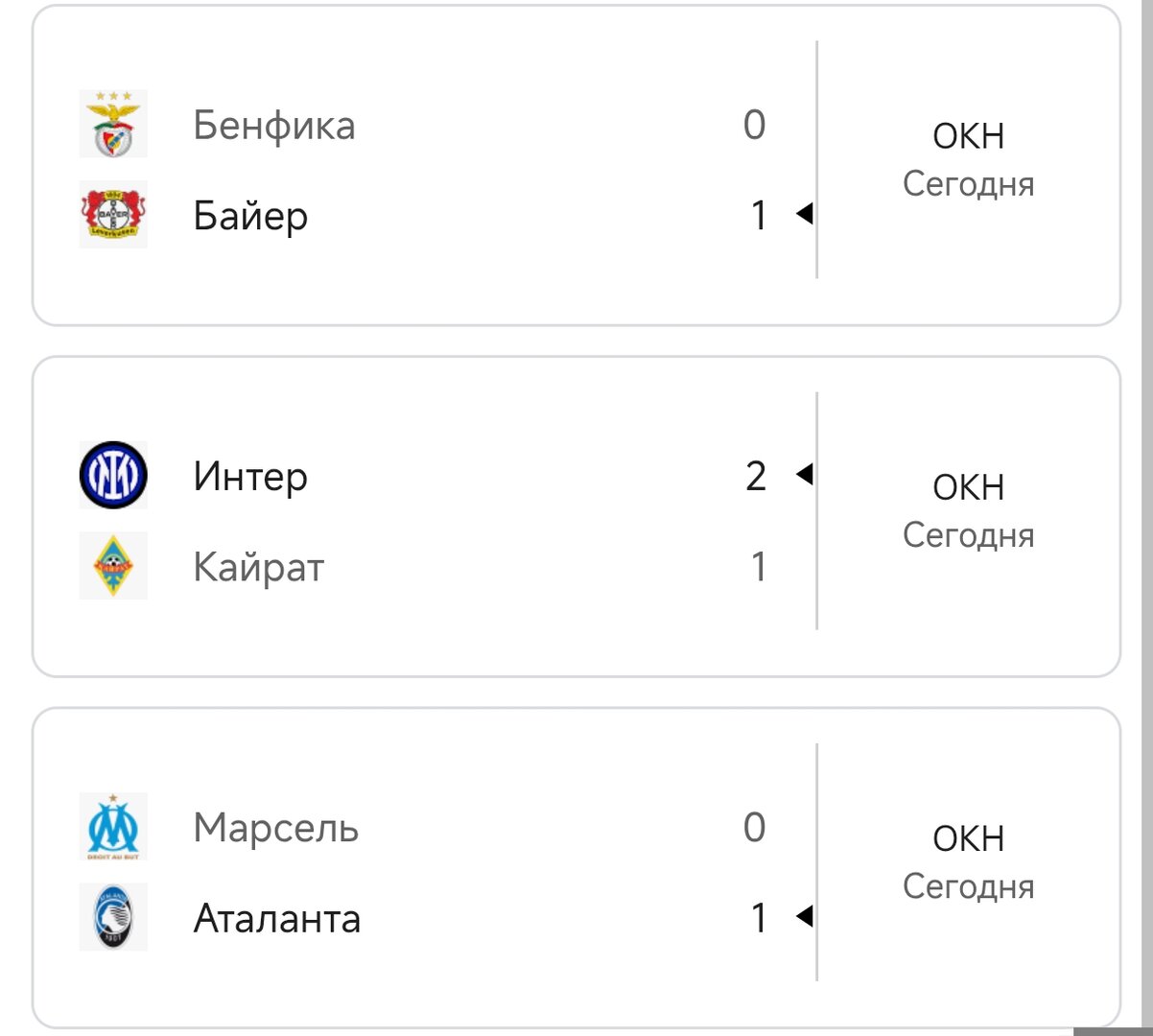Click winner arrow next to Интер score
This screenshot has width=1153, height=1036.
tap(805, 474)
